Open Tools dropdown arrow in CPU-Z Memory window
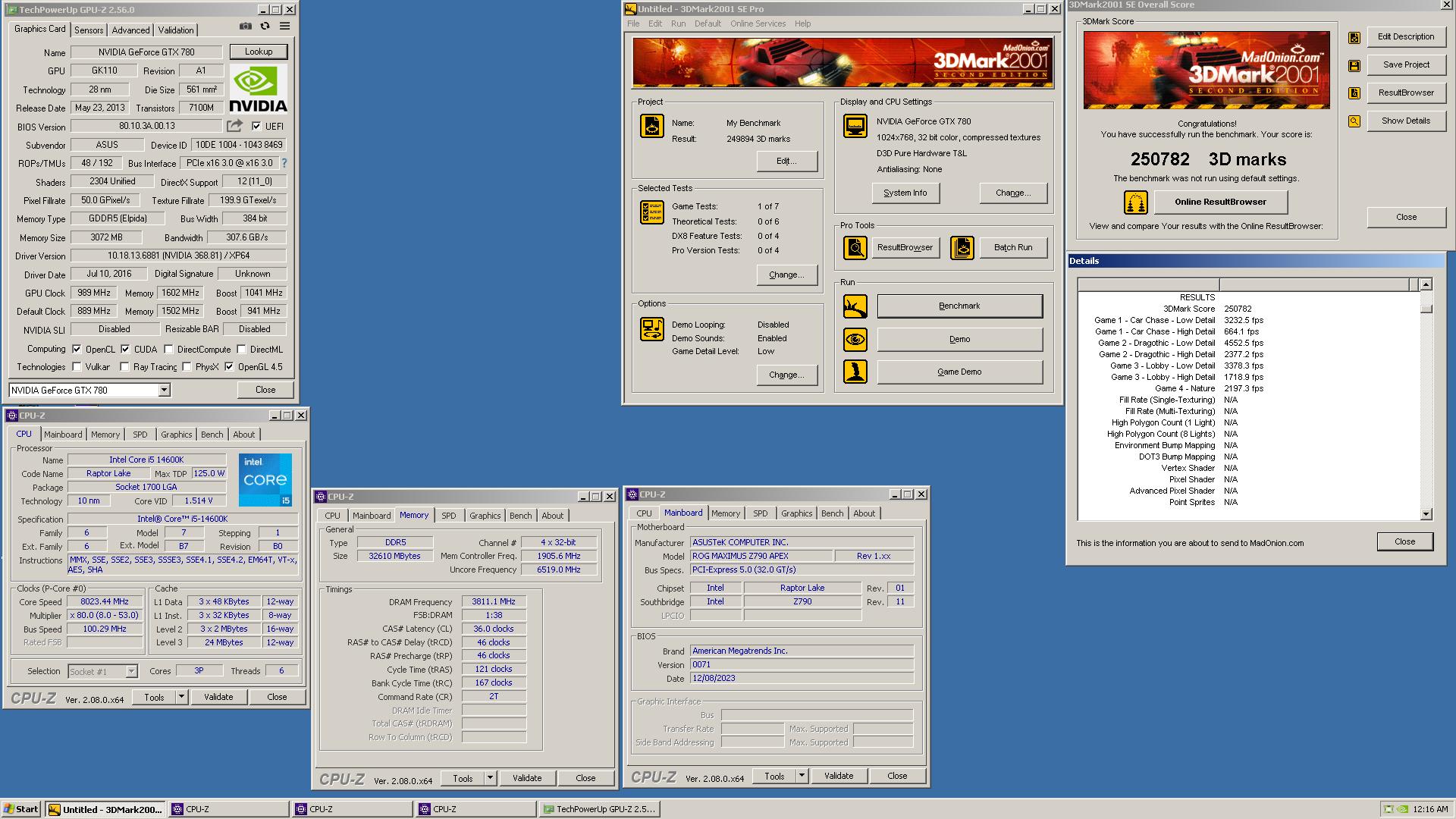The height and width of the screenshot is (819, 1456). click(x=490, y=778)
